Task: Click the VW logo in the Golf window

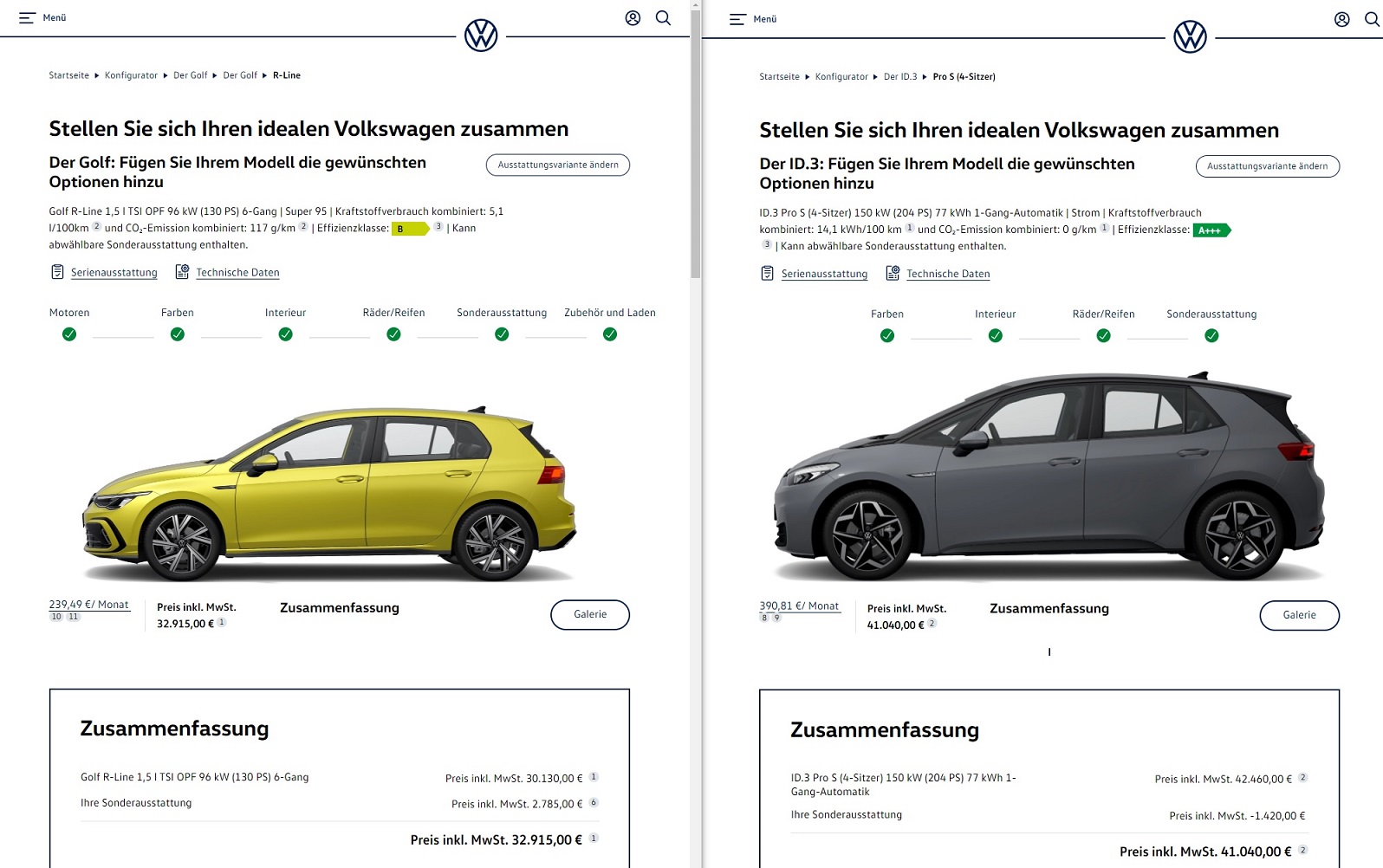Action: tap(481, 36)
